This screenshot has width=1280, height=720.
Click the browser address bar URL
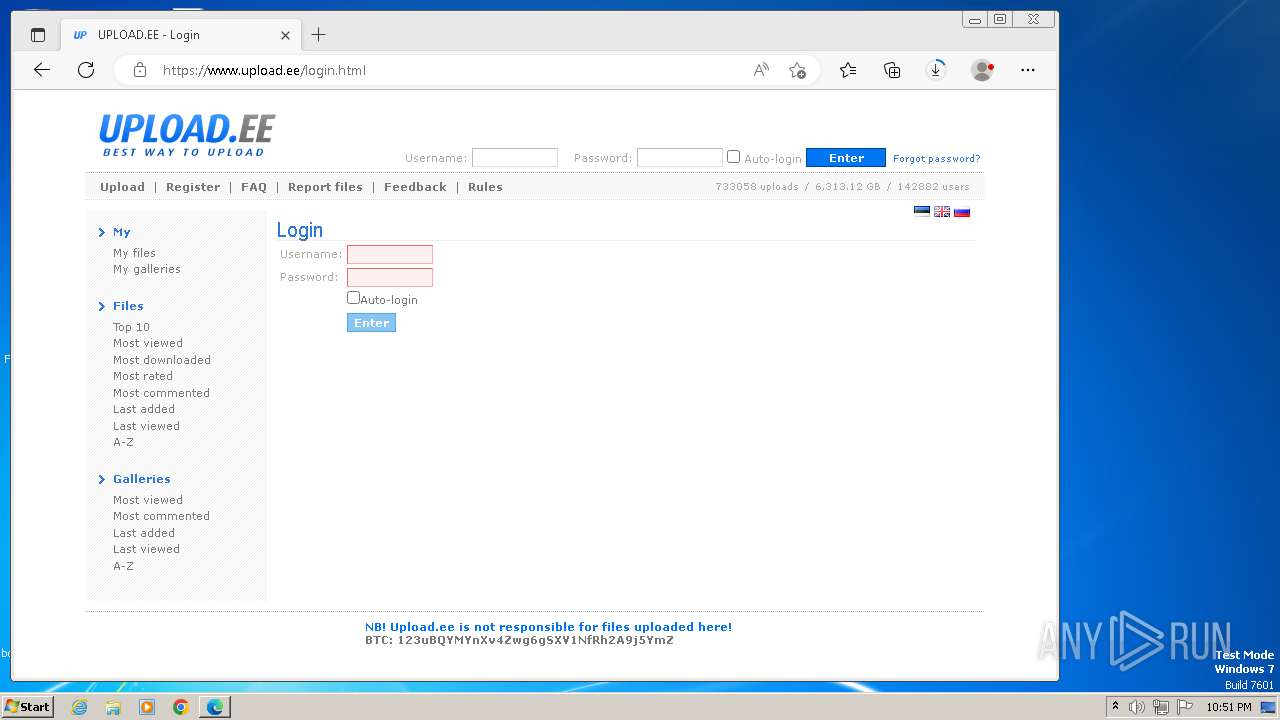coord(264,70)
